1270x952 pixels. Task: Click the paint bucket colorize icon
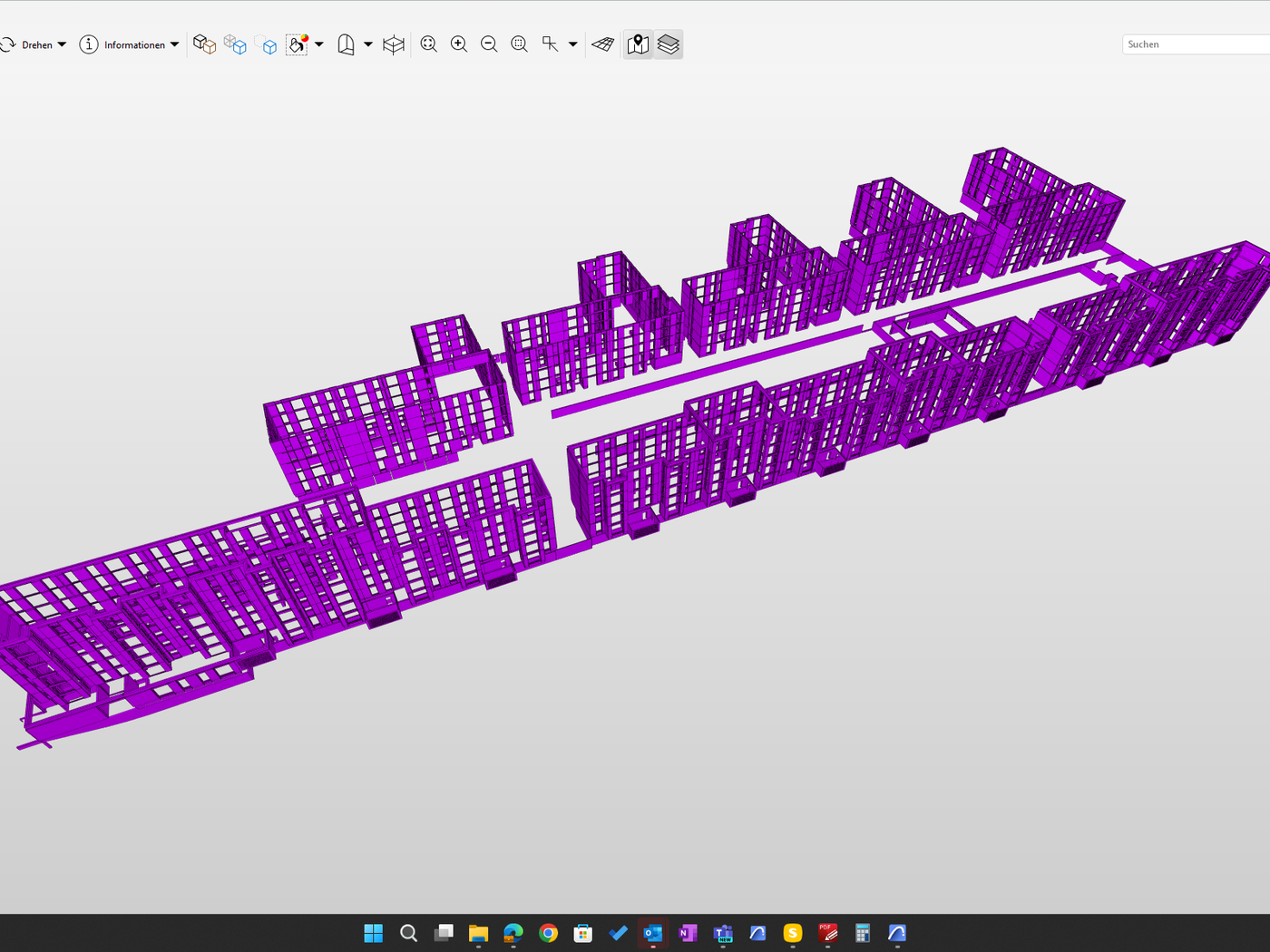pyautogui.click(x=298, y=44)
